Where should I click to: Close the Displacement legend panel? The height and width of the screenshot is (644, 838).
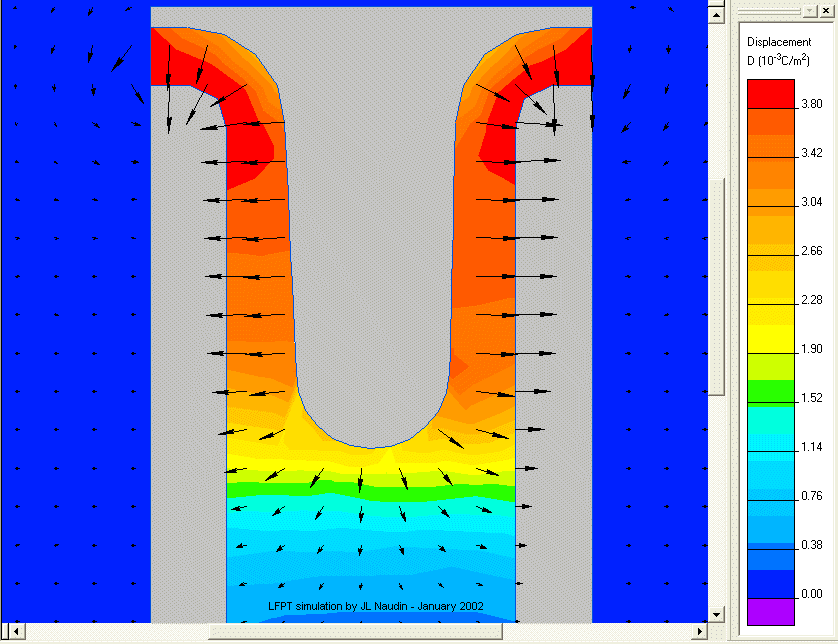click(x=825, y=11)
